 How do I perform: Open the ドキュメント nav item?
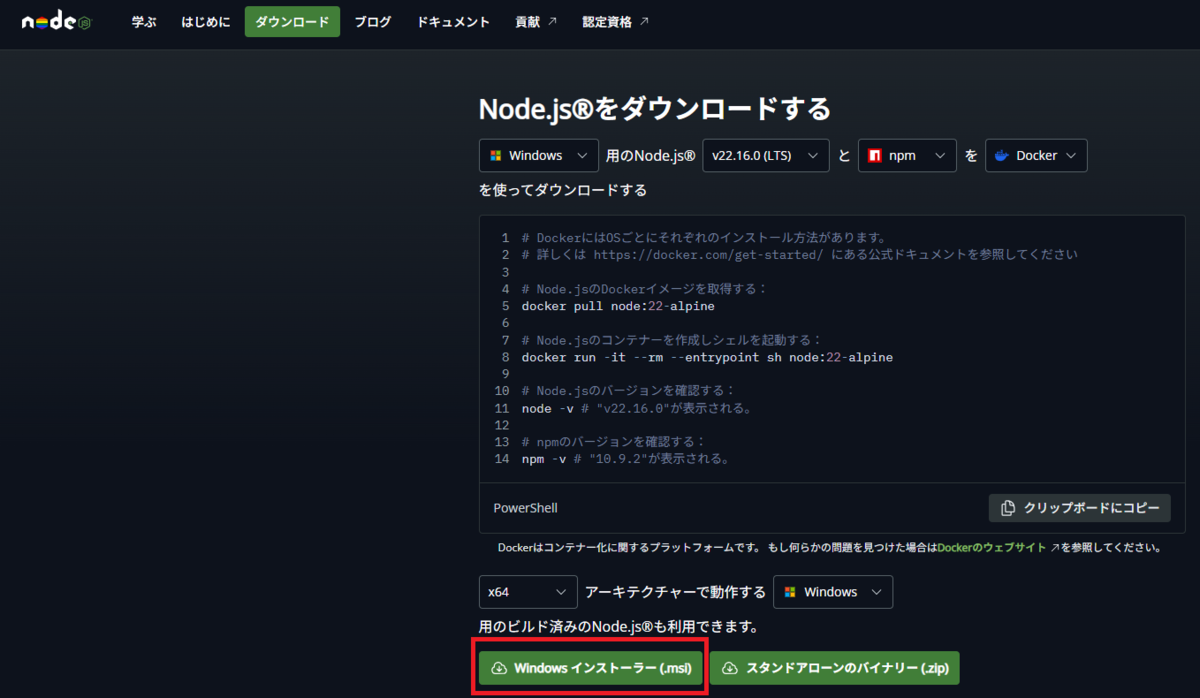453,22
